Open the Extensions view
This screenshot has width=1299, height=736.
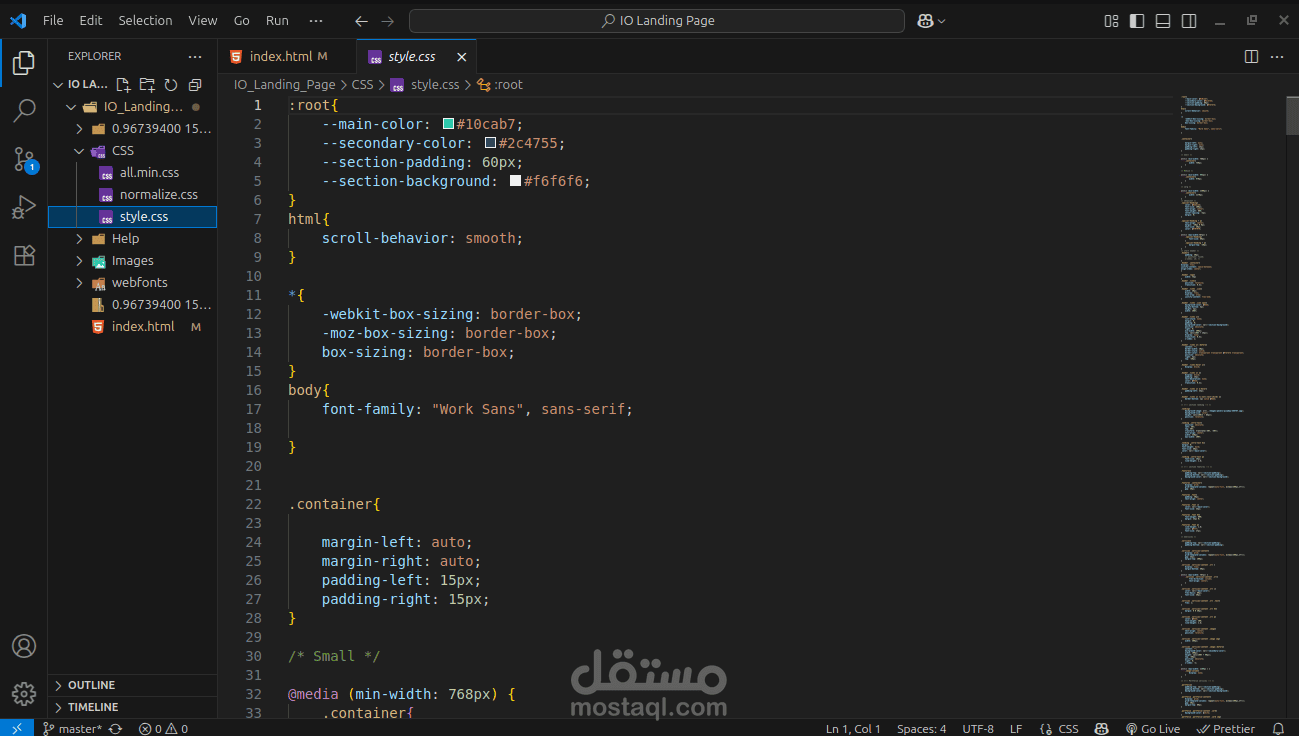coord(24,255)
